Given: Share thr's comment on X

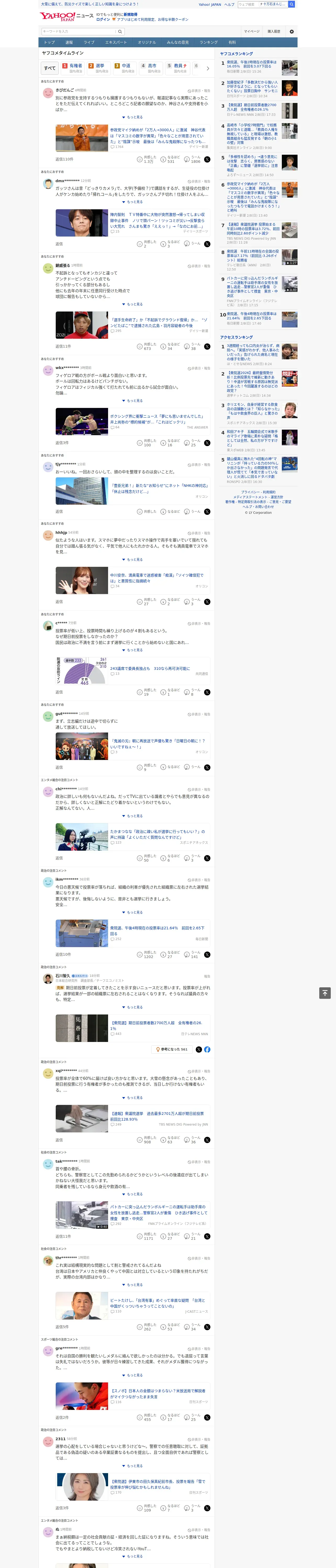Looking at the screenshot, I should point(207,1327).
